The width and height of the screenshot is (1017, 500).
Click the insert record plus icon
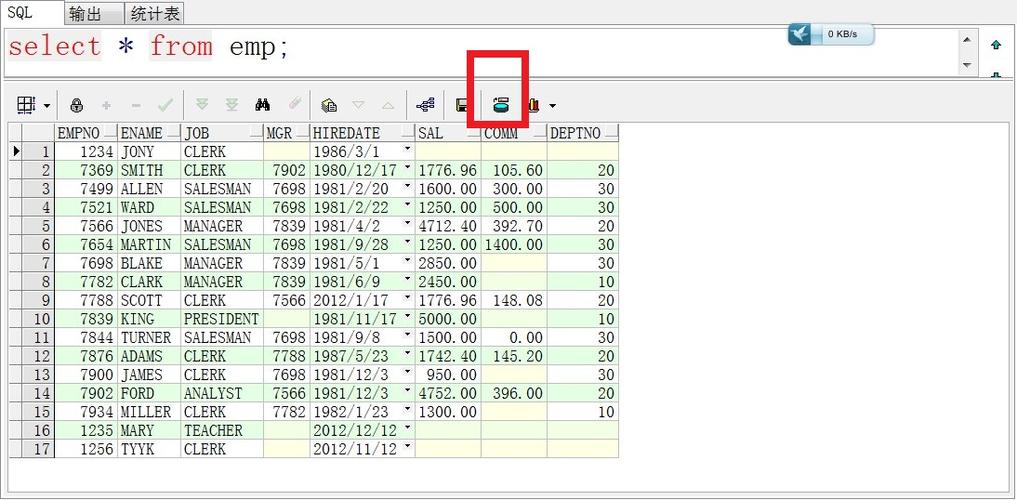pos(106,105)
